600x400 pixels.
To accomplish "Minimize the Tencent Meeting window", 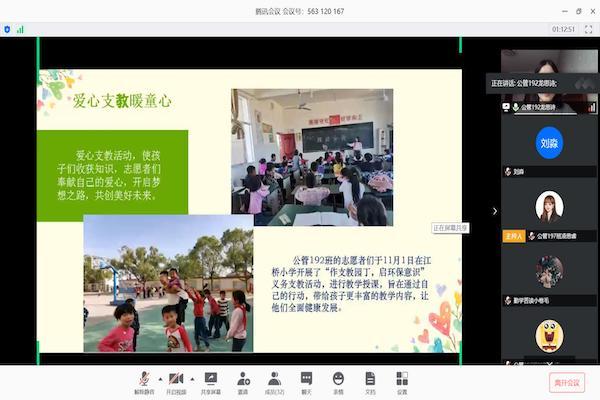I will [x=565, y=11].
